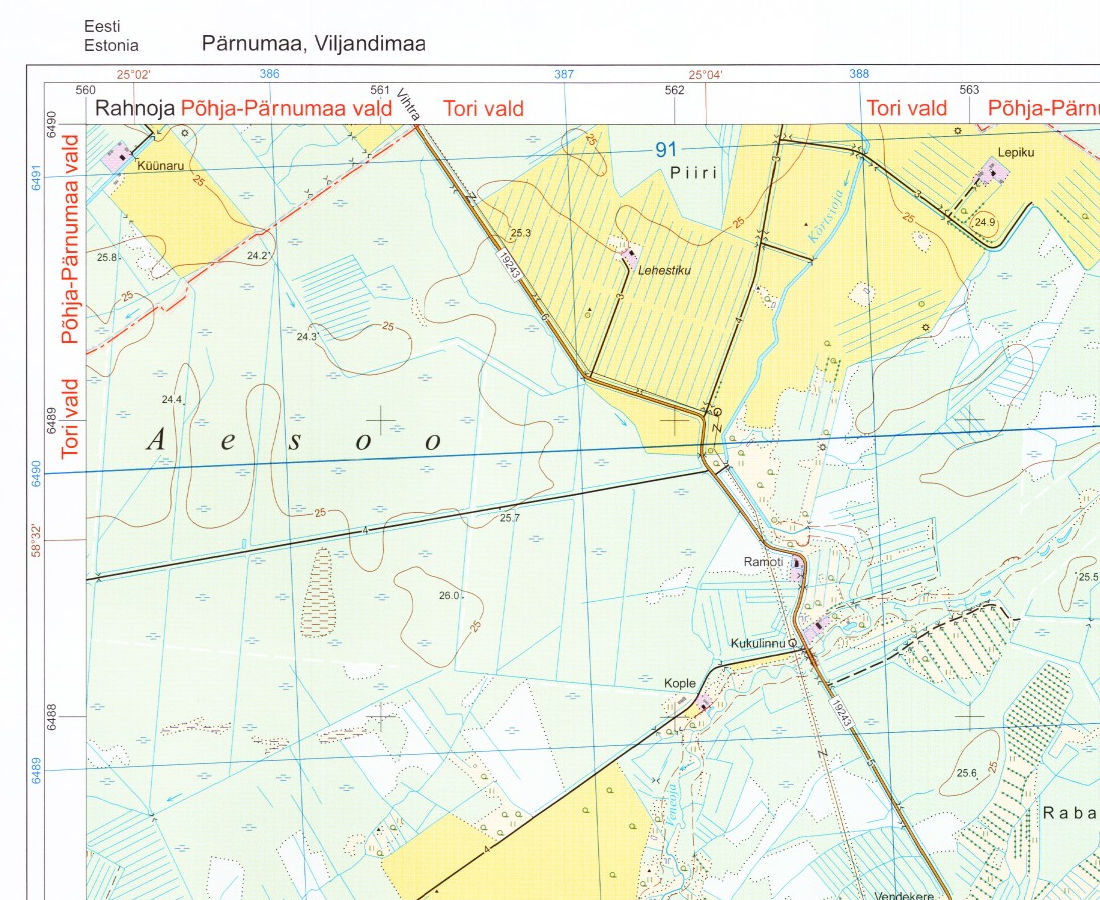Click the 26.0 elevation spot marker
Screen dimensions: 1100x900
(x=449, y=596)
